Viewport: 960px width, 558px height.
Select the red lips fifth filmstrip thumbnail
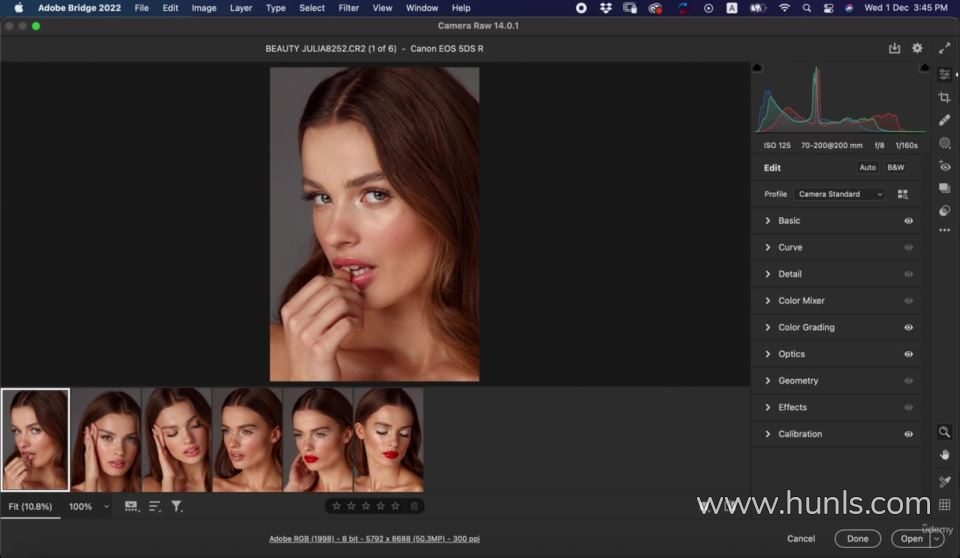(x=318, y=440)
